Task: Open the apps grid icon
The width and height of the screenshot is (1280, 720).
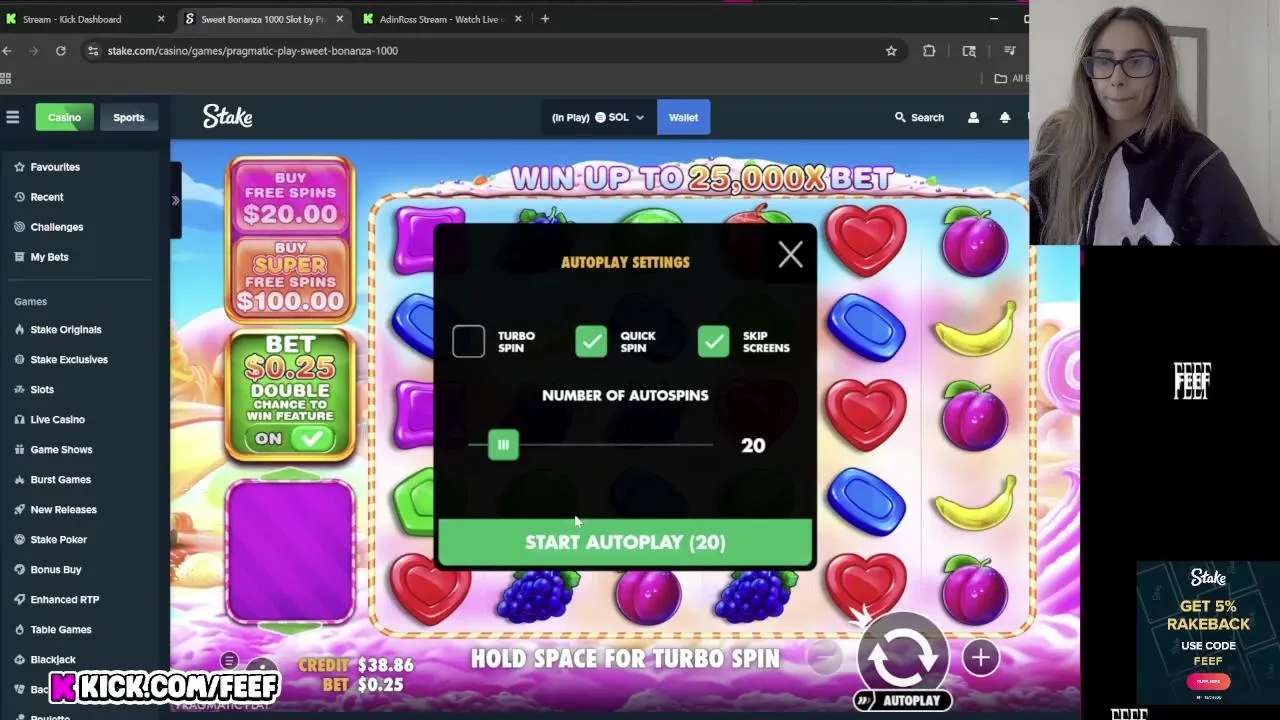Action: 6,78
